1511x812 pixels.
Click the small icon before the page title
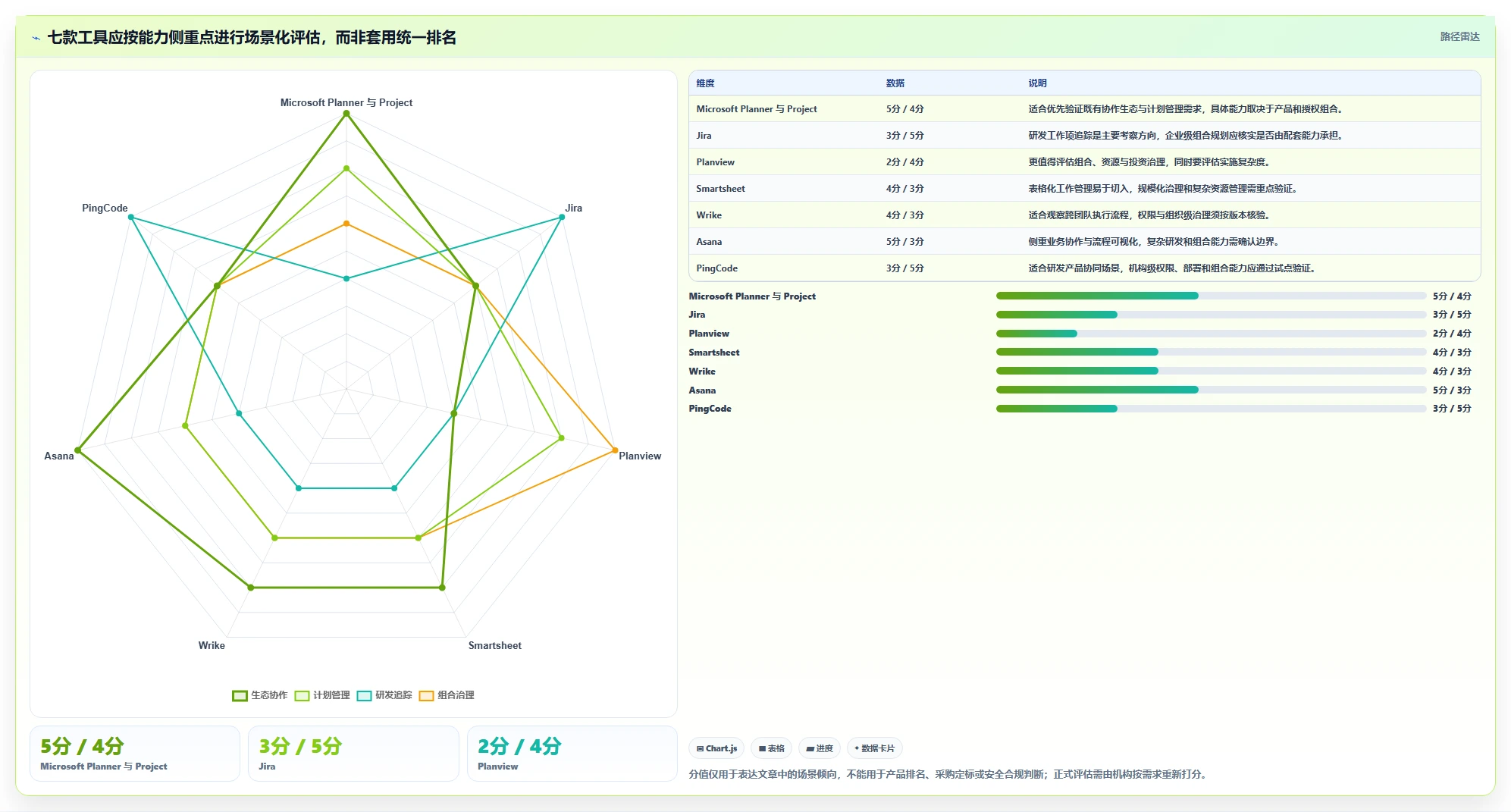36,38
